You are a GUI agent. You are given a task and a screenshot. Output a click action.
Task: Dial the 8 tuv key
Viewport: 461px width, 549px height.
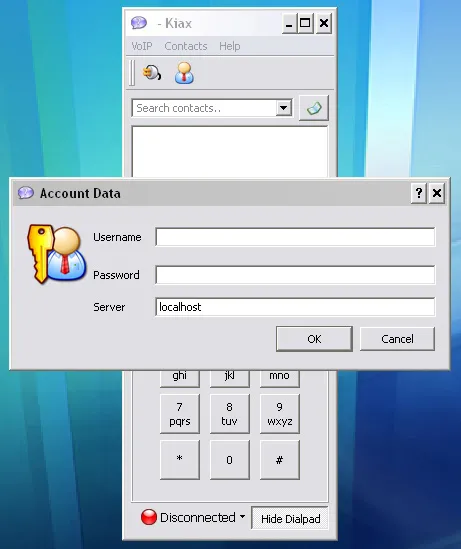pos(230,414)
